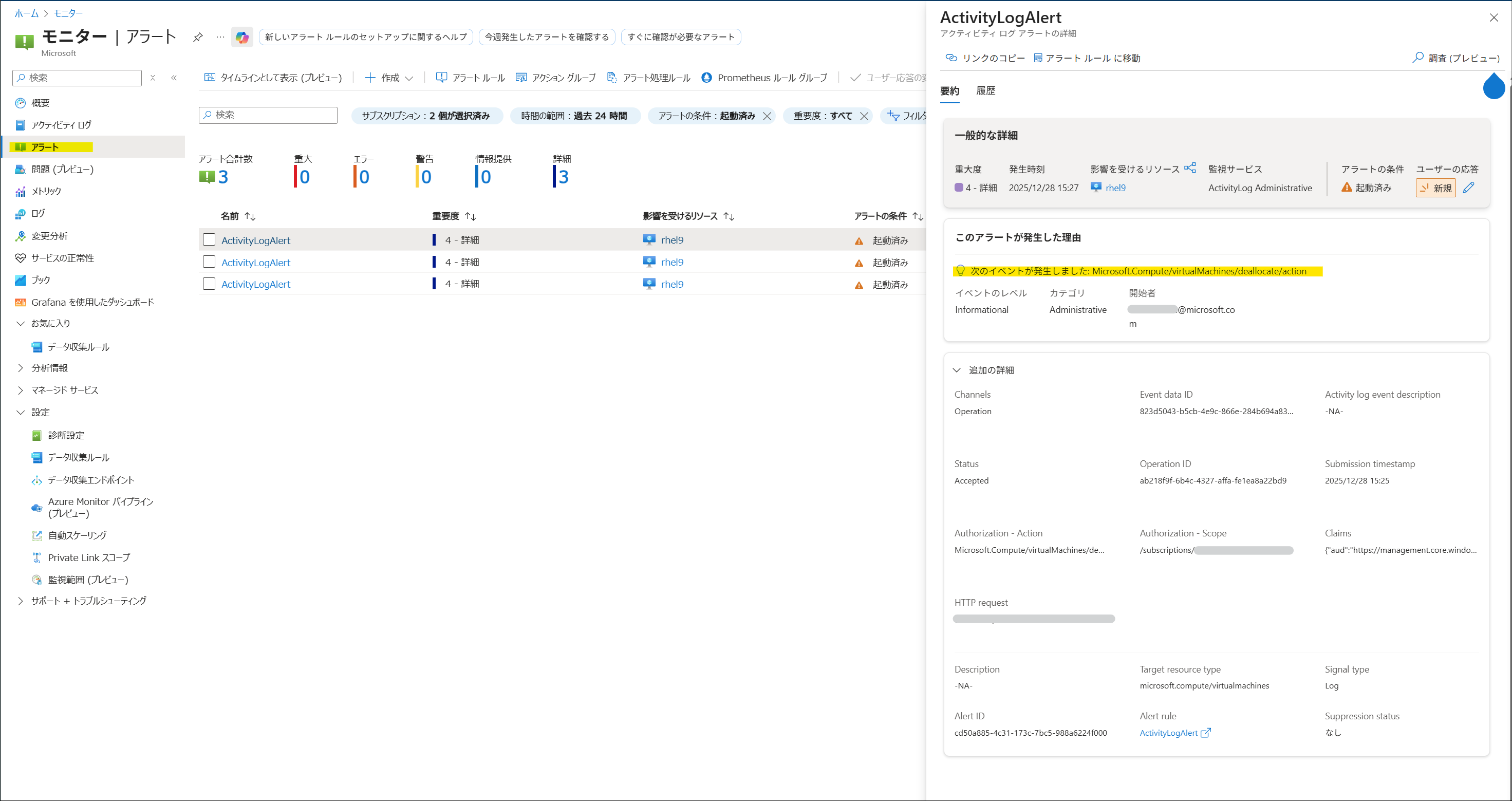Open 問題 (プレビュー) in the sidebar
The image size is (1512, 801).
pos(62,170)
